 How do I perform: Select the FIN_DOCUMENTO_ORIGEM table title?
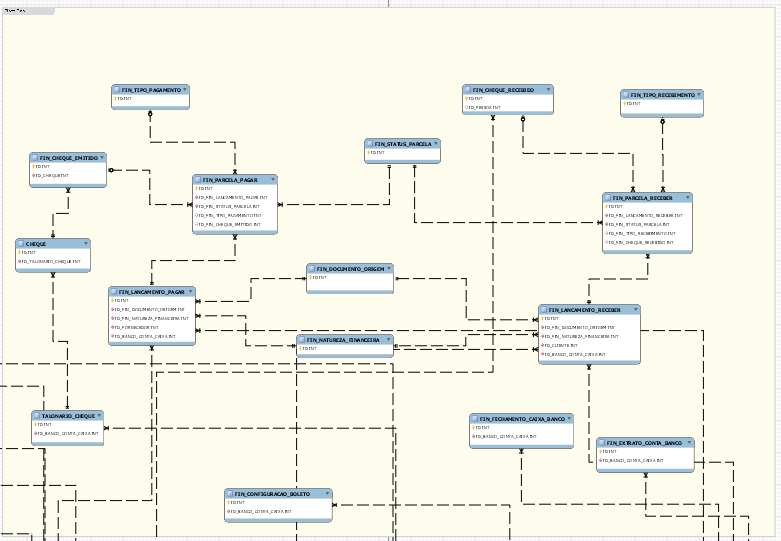[351, 269]
